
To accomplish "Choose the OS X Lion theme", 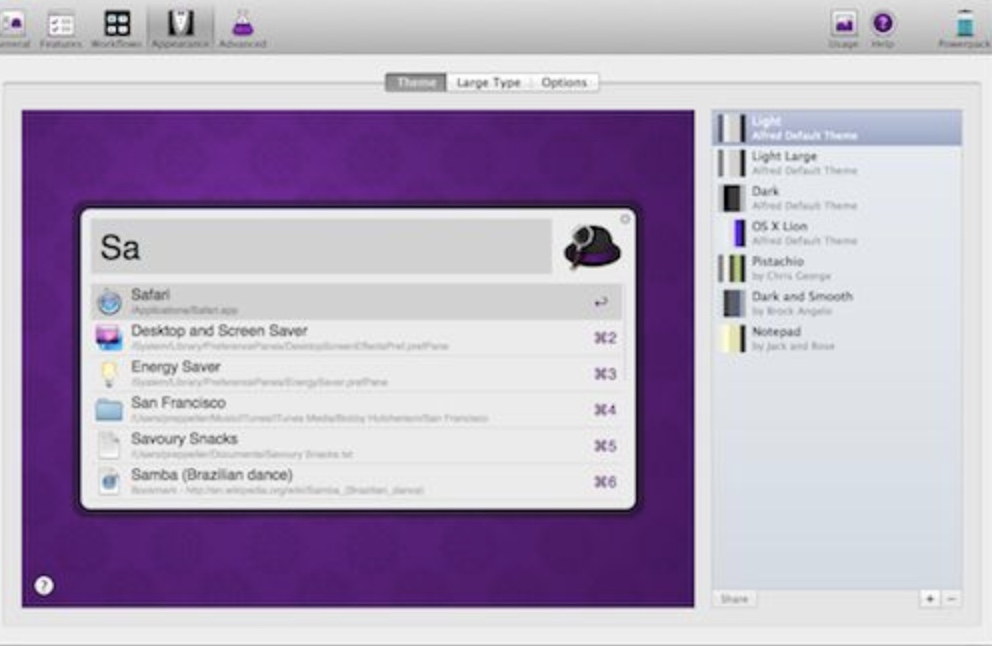I will [837, 233].
